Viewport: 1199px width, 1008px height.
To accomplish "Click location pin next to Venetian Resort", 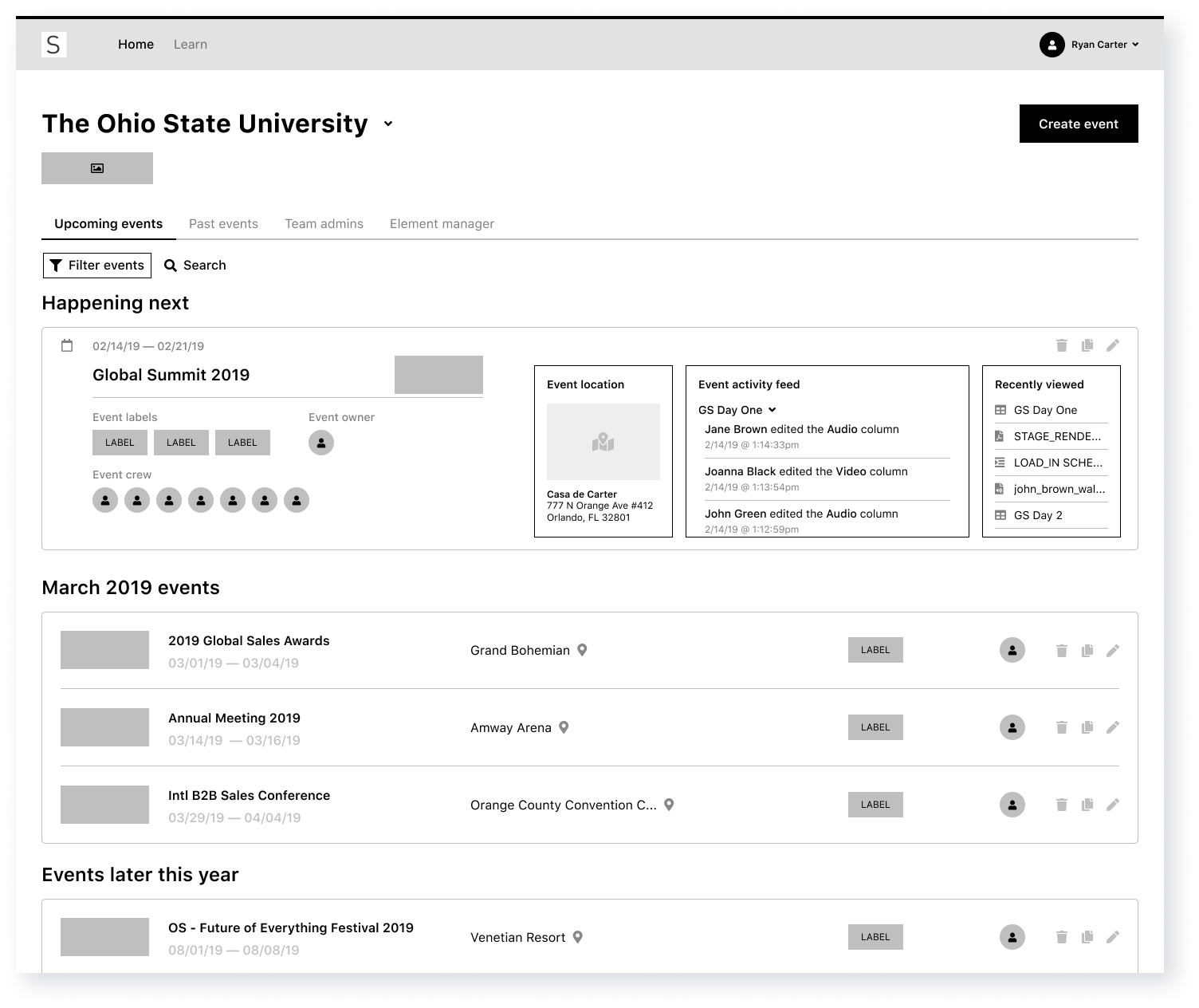I will click(578, 937).
